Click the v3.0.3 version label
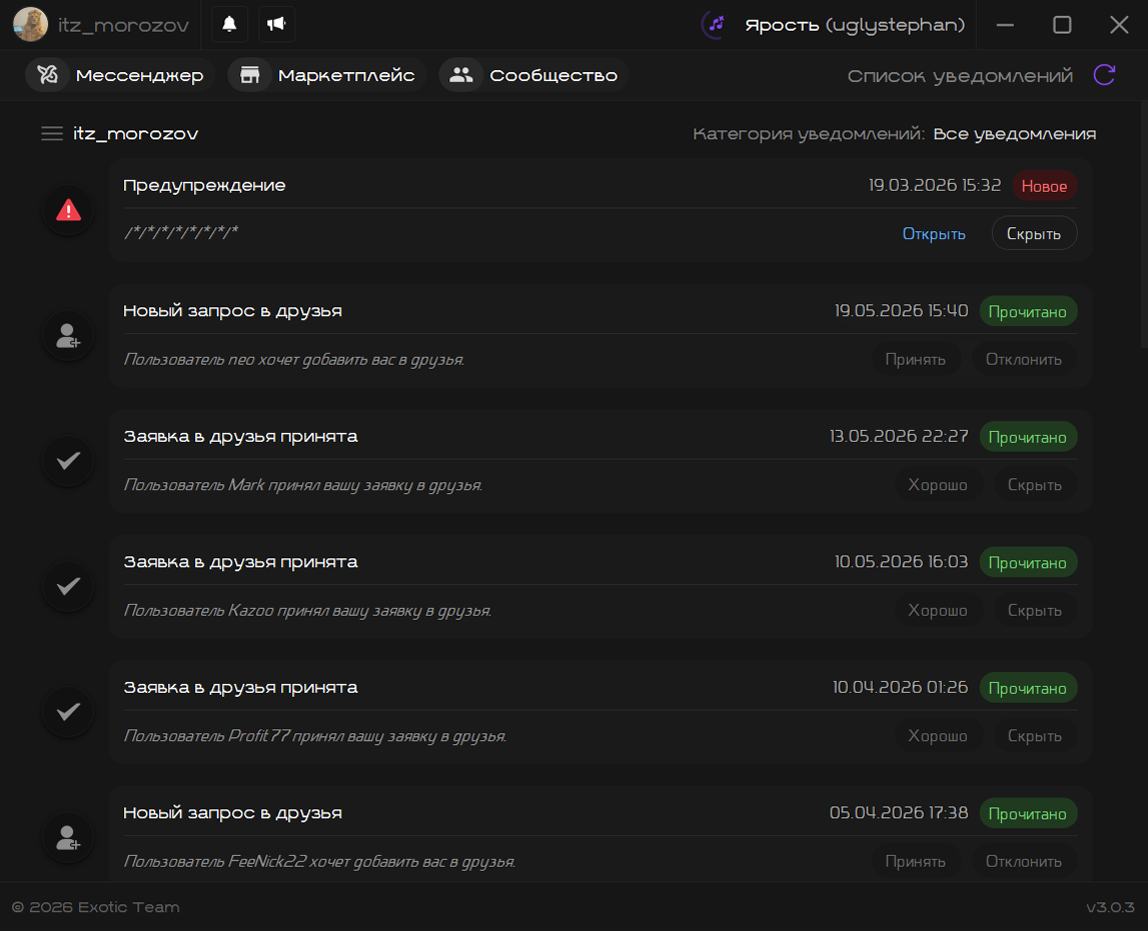 coord(1110,907)
